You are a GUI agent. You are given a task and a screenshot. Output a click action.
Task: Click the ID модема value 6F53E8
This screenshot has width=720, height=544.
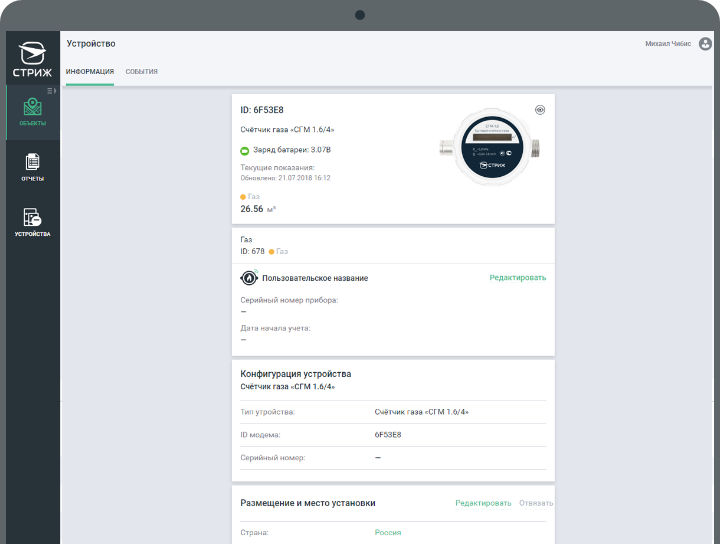(x=388, y=435)
